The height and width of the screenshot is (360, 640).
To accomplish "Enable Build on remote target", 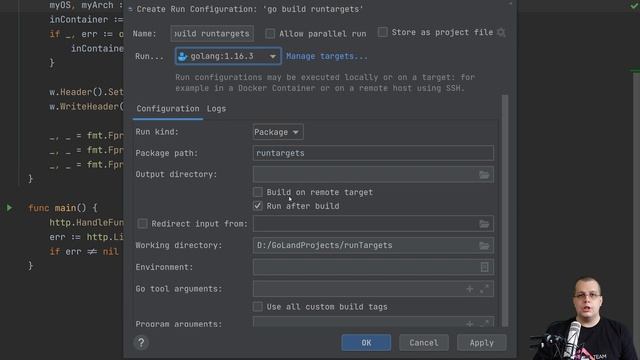I will (258, 192).
